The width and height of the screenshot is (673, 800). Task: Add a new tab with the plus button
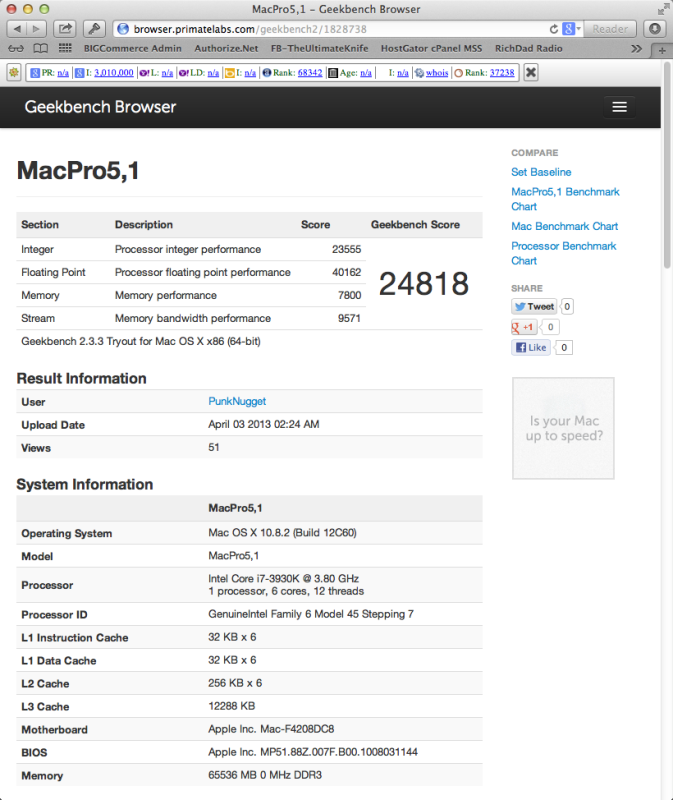coord(662,51)
